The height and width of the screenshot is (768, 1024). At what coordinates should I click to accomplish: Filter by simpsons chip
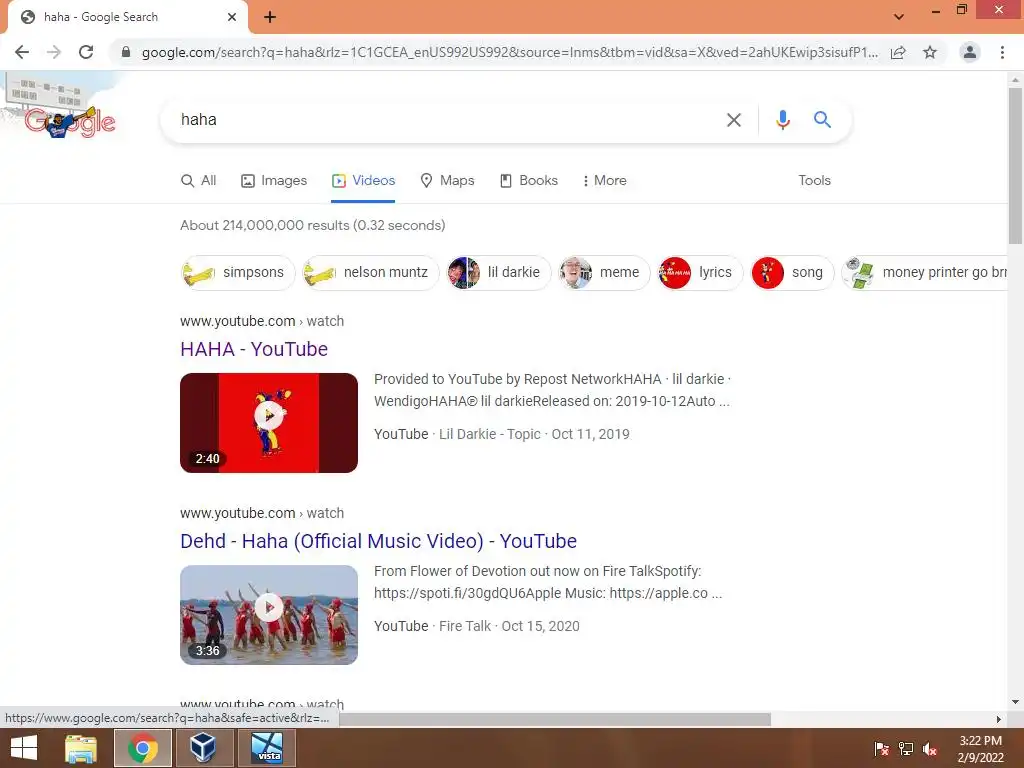tap(238, 272)
